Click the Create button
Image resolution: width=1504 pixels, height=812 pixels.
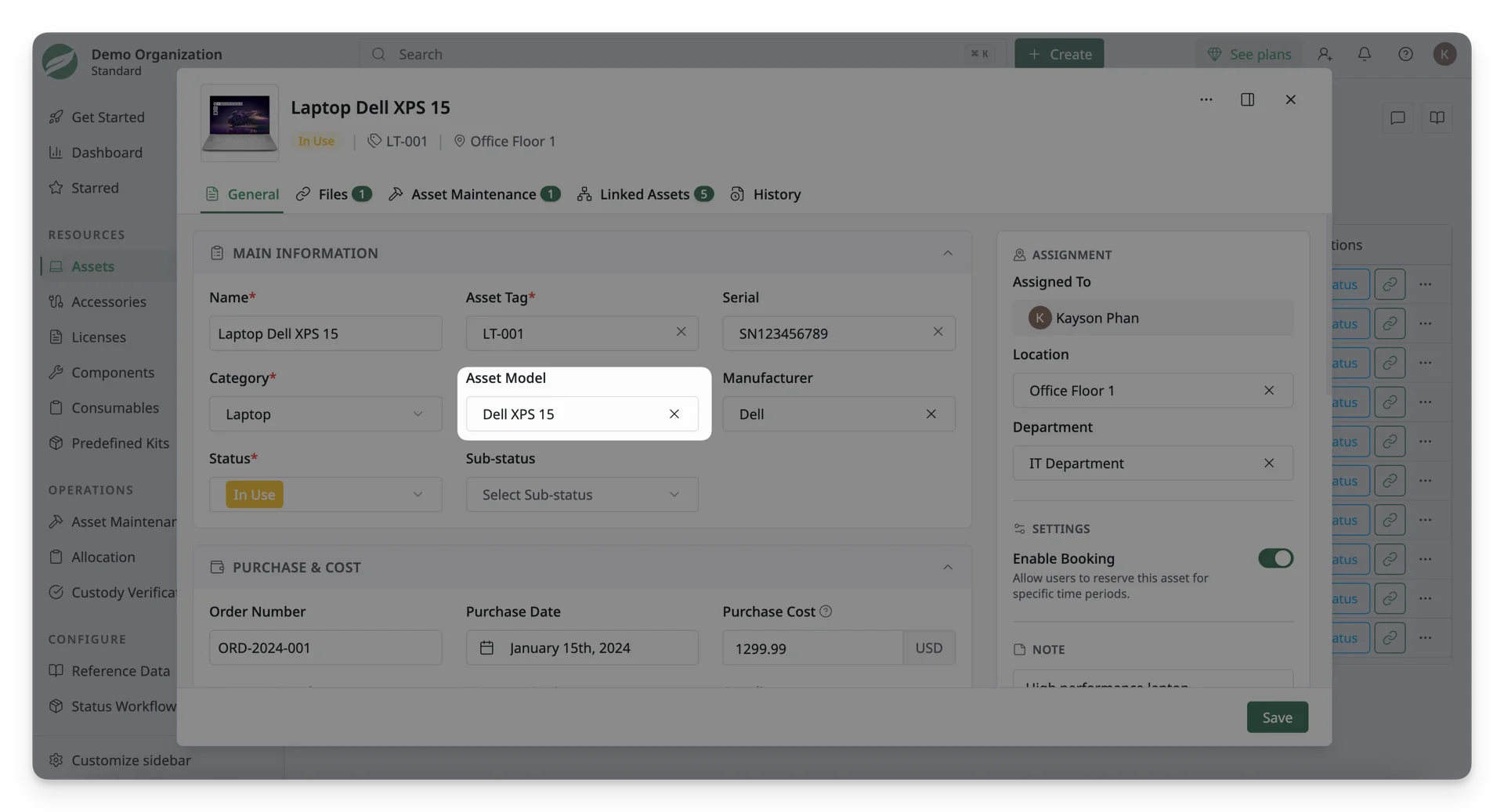(x=1059, y=54)
